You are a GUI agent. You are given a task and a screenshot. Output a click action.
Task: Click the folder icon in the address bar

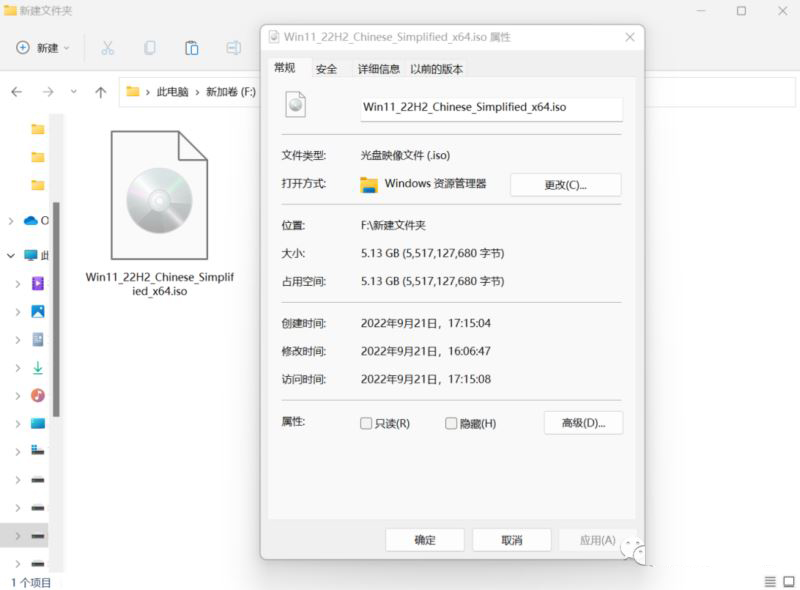point(133,91)
